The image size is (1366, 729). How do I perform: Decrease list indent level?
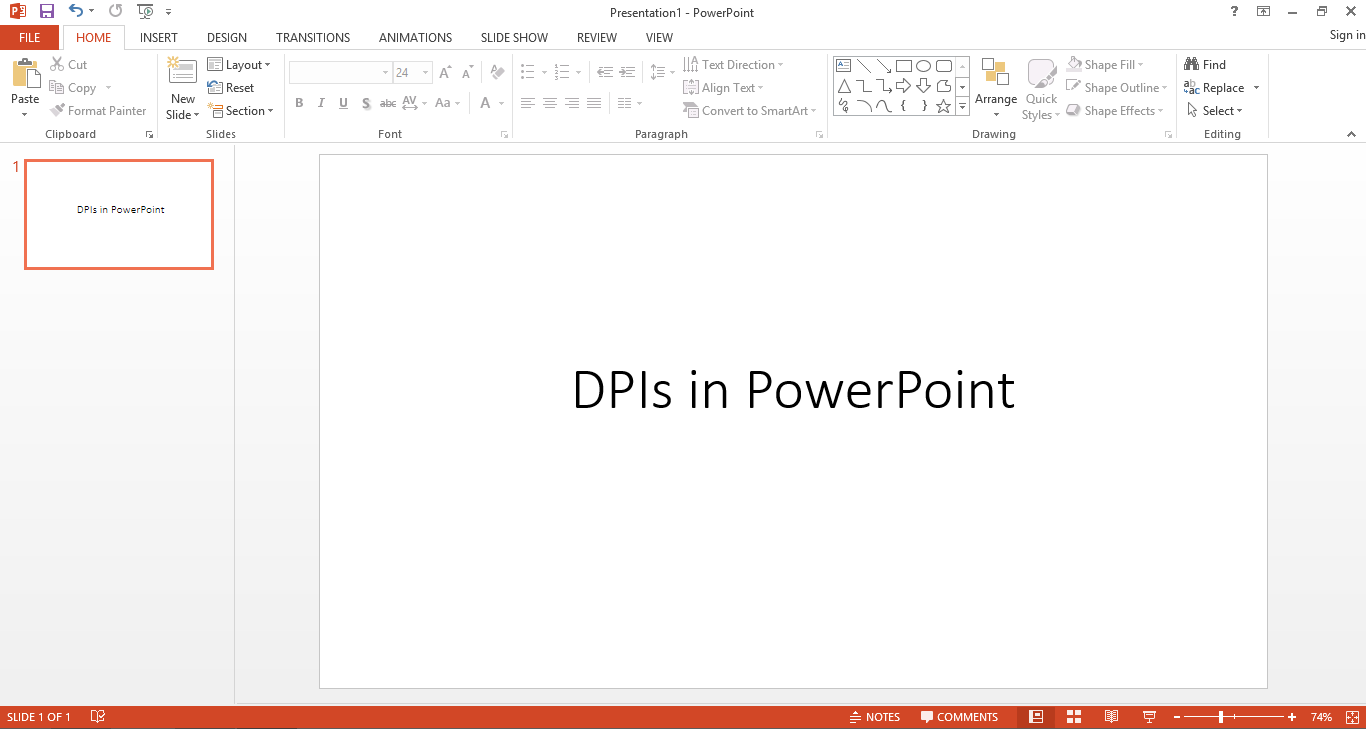click(x=604, y=73)
